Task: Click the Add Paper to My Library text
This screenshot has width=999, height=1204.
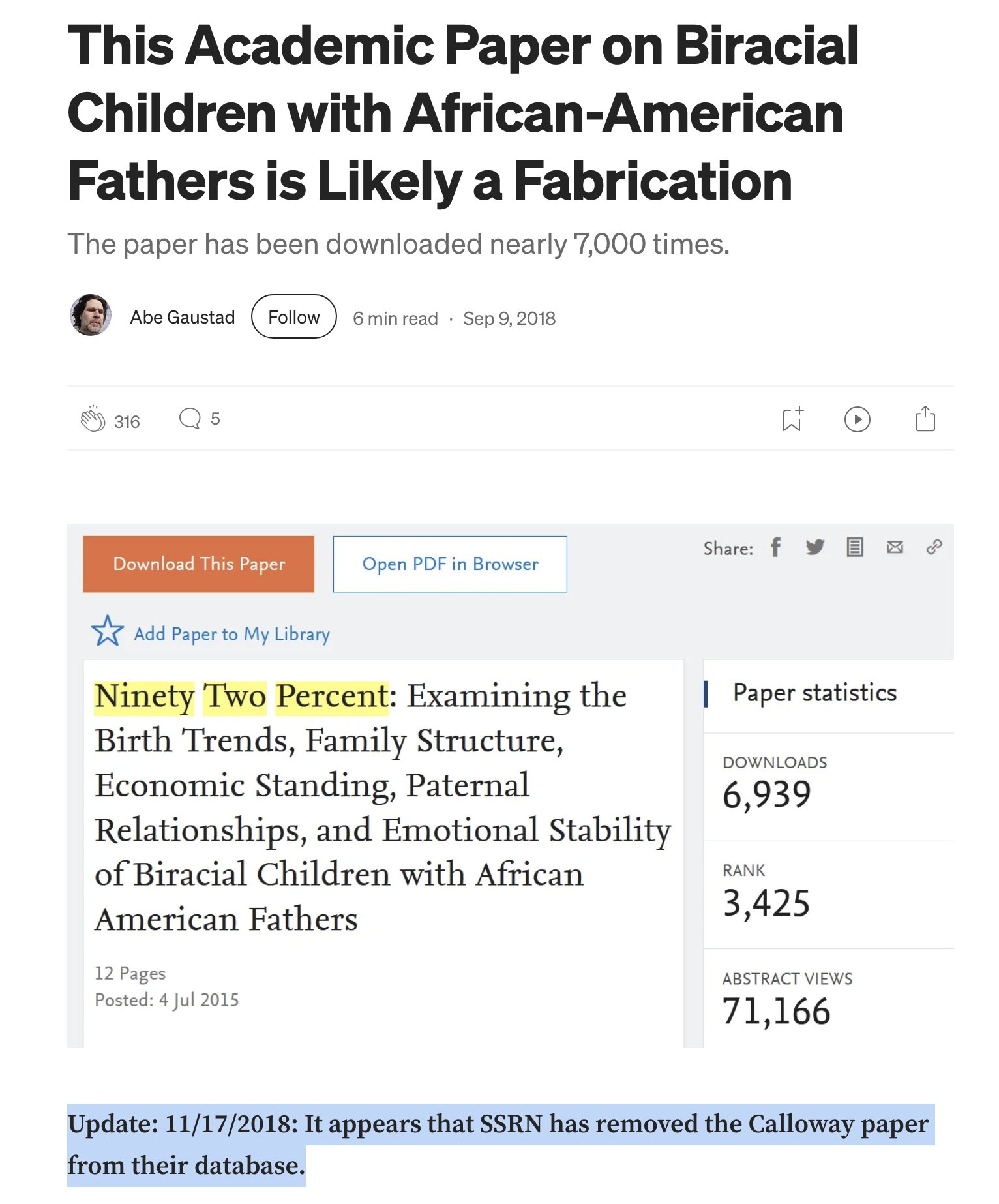Action: [231, 634]
